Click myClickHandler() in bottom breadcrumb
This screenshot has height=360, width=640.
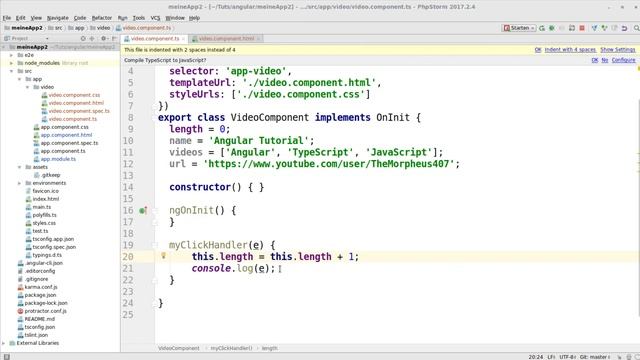(231, 349)
